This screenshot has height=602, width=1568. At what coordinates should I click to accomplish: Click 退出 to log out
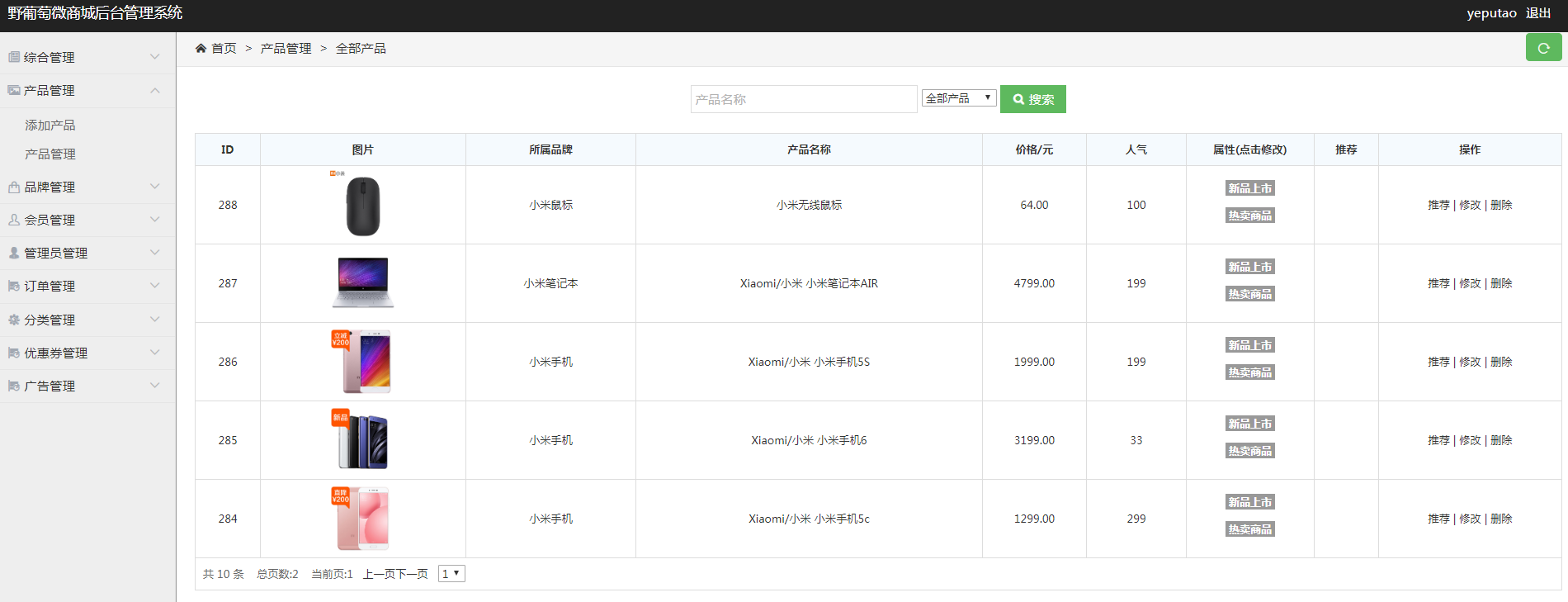(x=1538, y=13)
